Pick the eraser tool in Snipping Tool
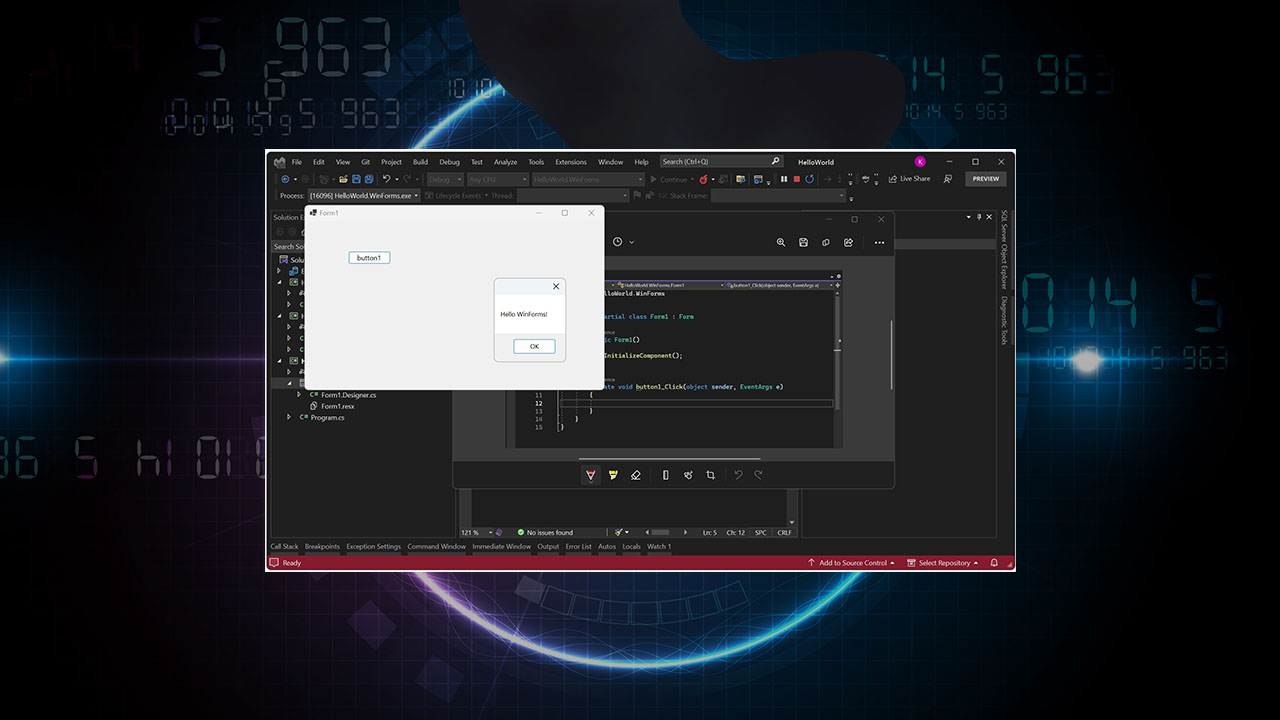 click(636, 475)
